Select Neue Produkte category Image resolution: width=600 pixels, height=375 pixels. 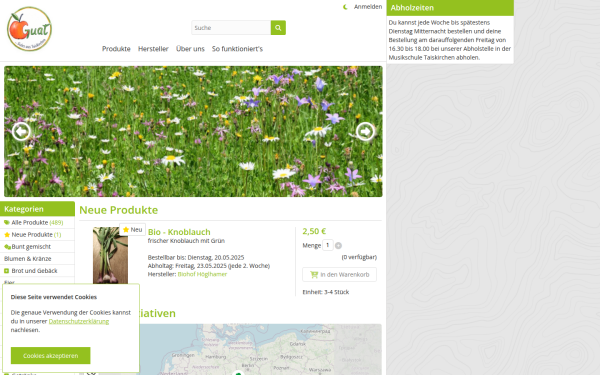tap(37, 235)
